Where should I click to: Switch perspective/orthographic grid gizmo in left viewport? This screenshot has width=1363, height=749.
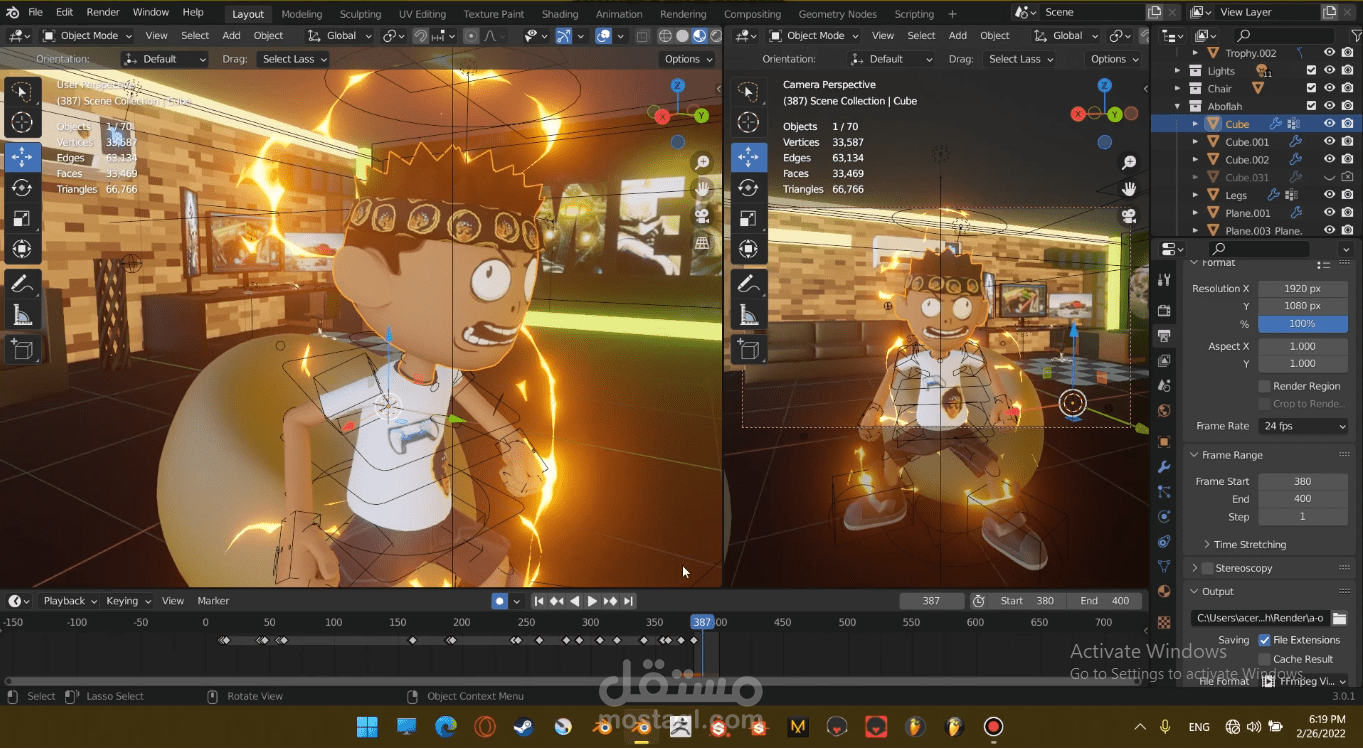tap(702, 242)
